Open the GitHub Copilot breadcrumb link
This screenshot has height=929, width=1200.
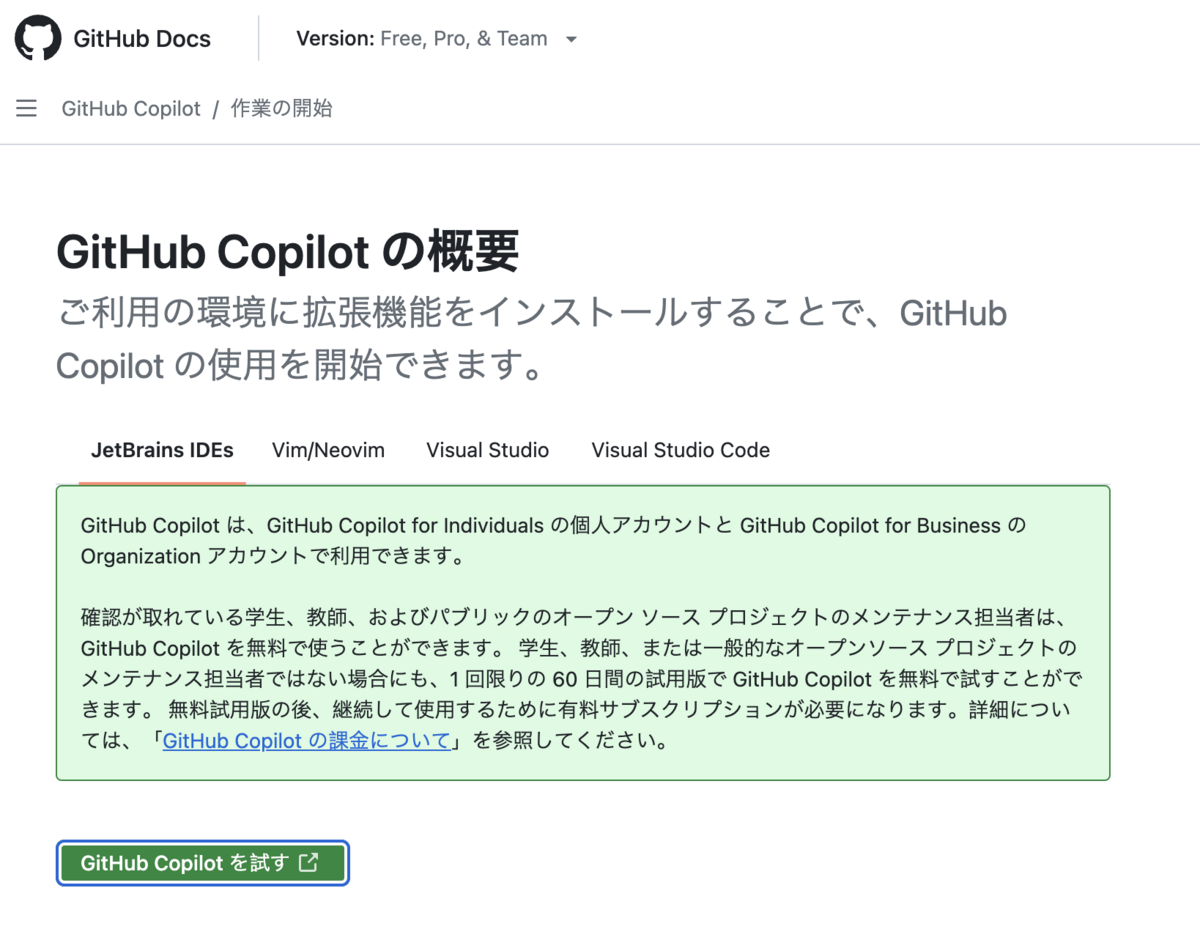tap(131, 108)
